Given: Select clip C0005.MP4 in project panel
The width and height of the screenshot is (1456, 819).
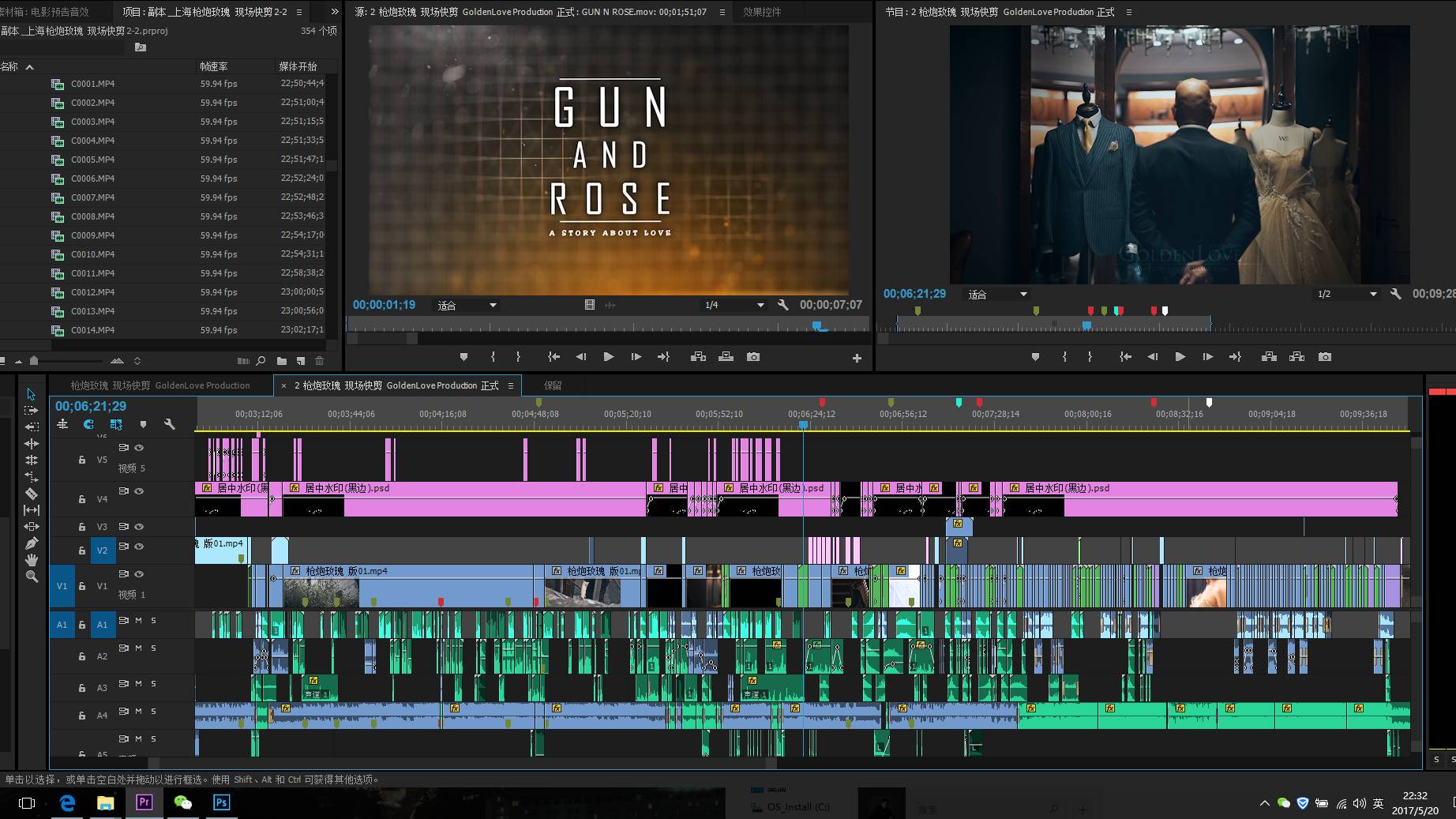Looking at the screenshot, I should (92, 160).
